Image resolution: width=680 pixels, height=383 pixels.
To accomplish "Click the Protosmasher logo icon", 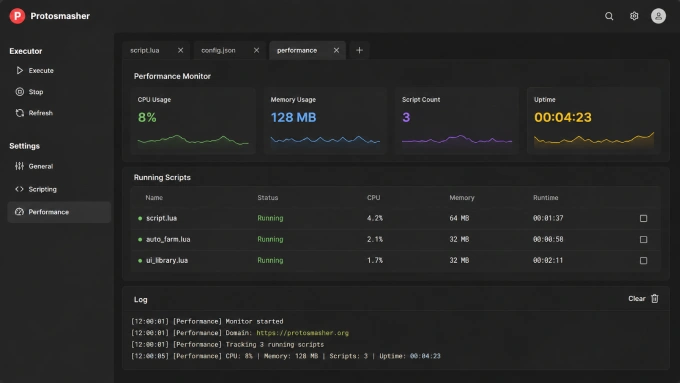I will (x=17, y=16).
